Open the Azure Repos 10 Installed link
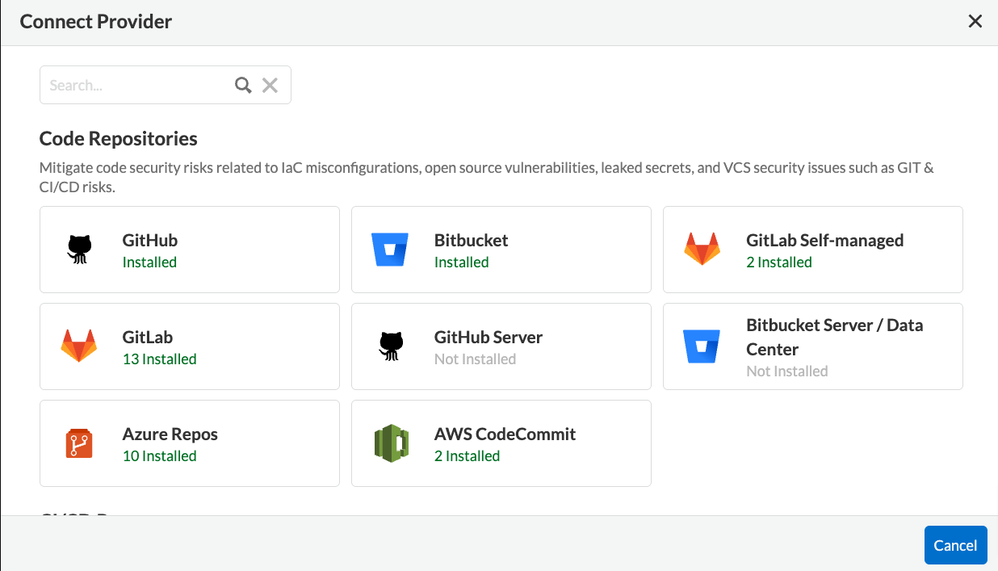This screenshot has height=571, width=998. coord(159,456)
